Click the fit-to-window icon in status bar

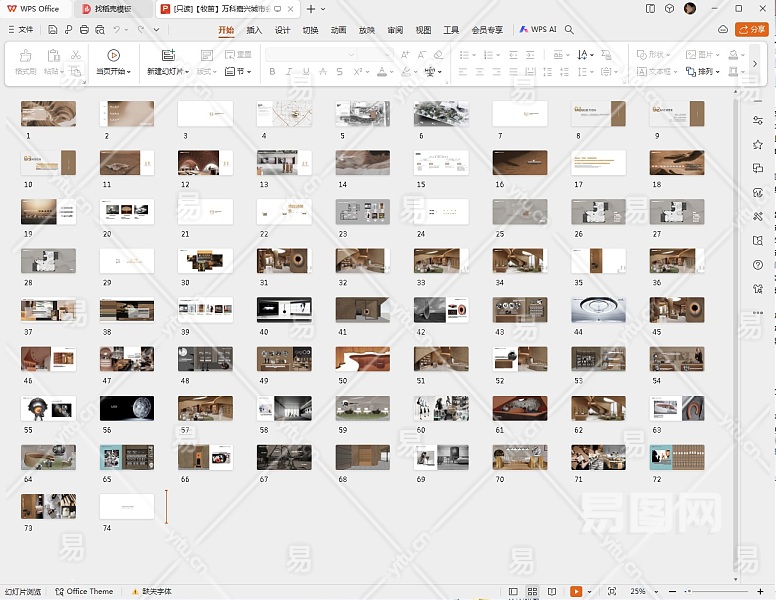pos(612,592)
